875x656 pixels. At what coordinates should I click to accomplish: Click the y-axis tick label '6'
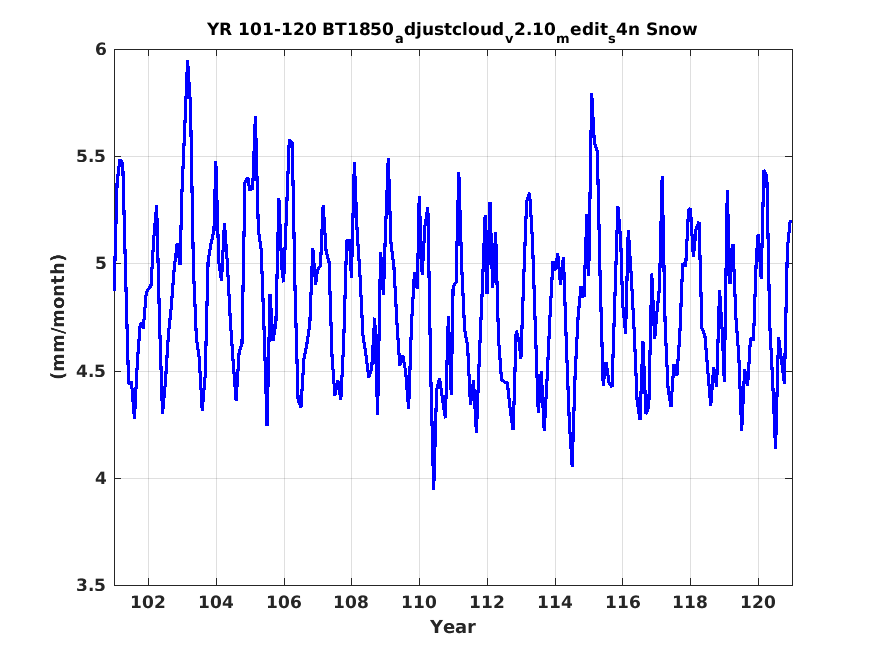tap(100, 49)
